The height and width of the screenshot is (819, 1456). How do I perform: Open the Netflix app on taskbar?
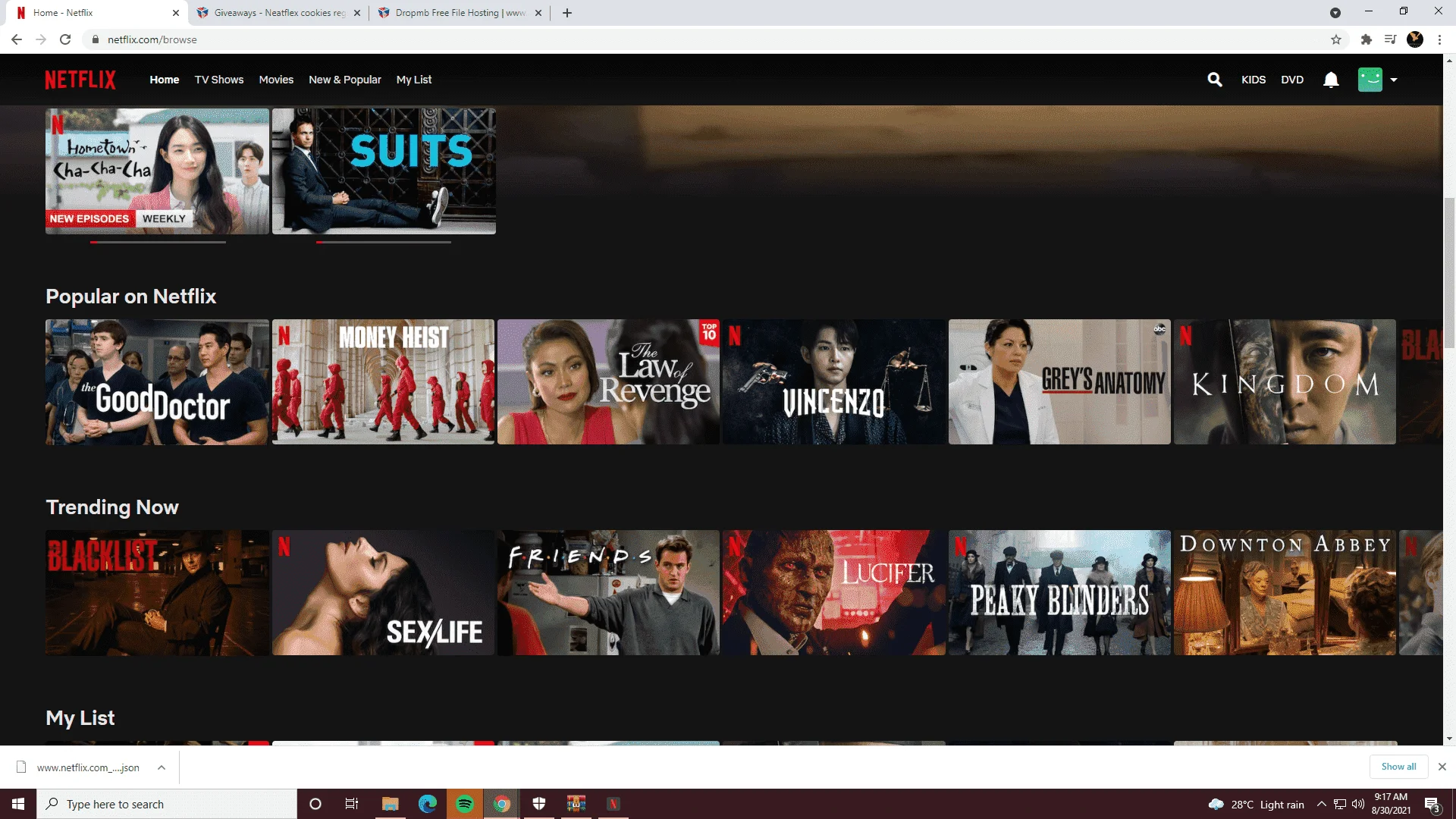(613, 804)
